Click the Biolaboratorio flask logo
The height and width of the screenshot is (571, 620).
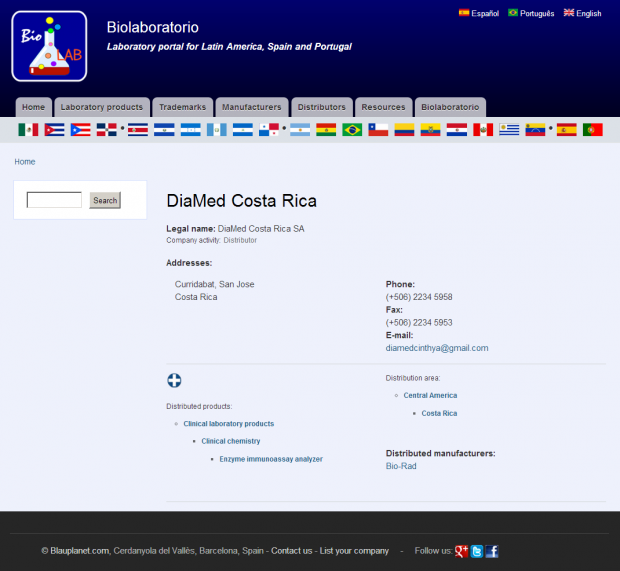pyautogui.click(x=49, y=46)
